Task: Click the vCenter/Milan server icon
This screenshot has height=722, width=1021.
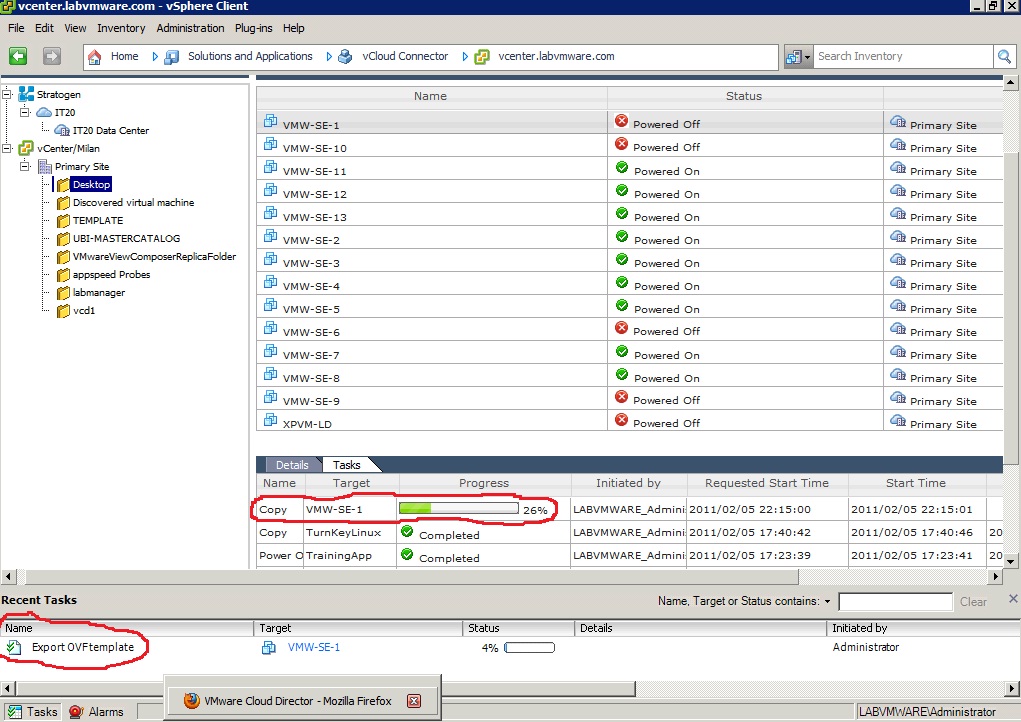Action: click(x=26, y=148)
